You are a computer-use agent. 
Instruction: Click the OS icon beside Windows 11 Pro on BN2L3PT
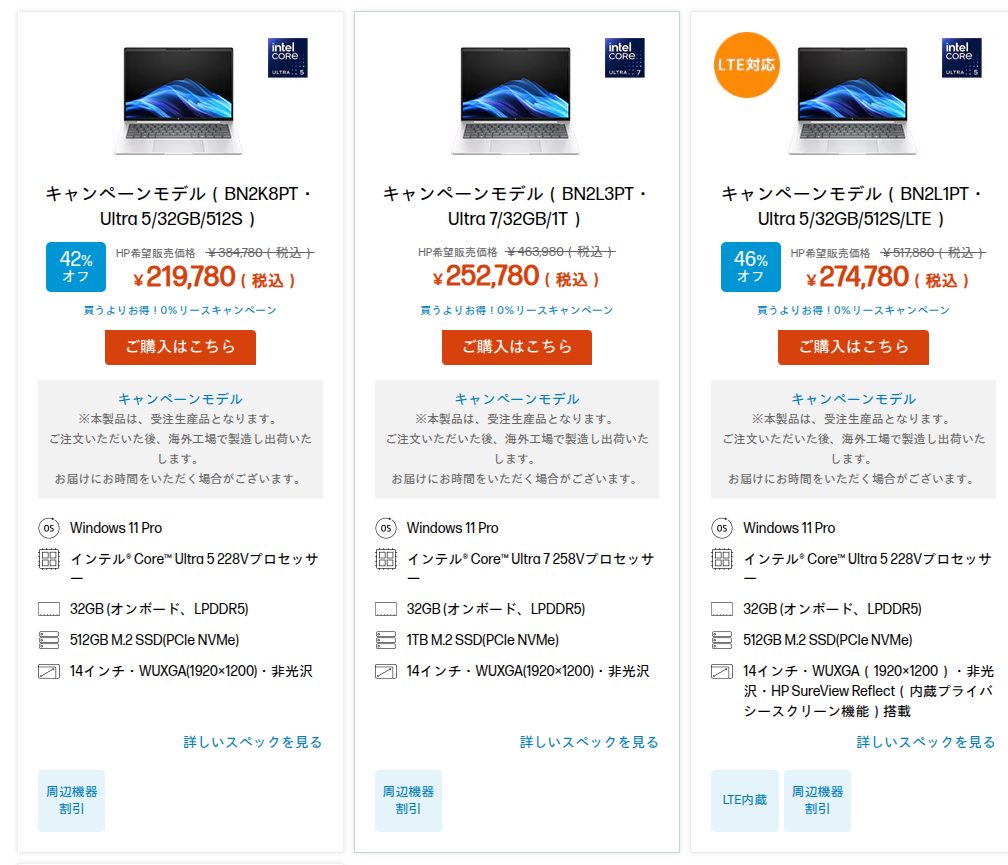[386, 528]
